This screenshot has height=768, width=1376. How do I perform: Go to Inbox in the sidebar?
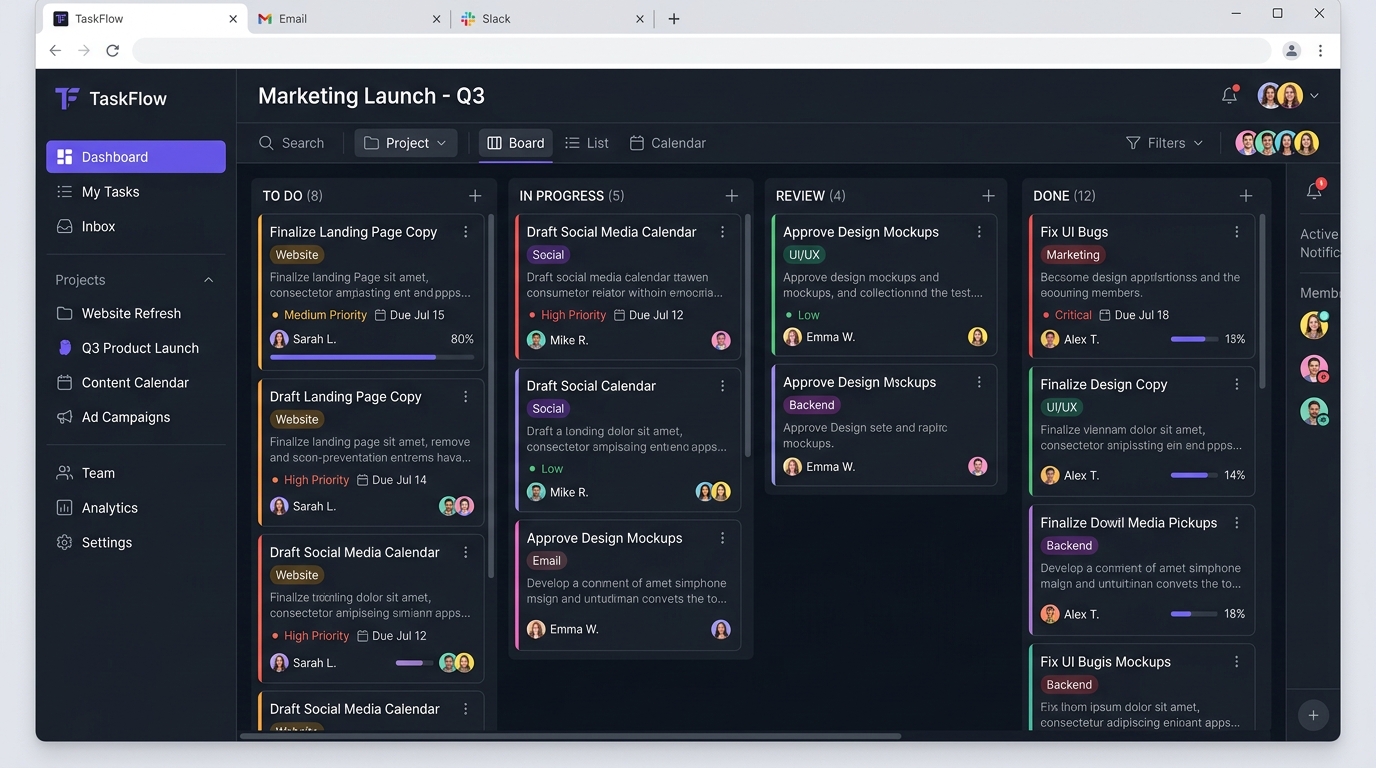click(136, 227)
